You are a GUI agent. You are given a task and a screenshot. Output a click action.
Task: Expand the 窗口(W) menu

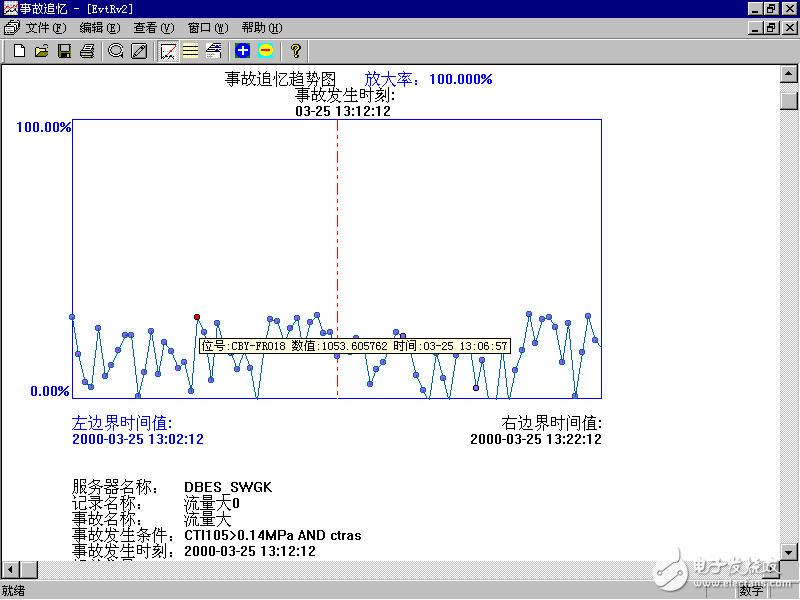pos(207,28)
